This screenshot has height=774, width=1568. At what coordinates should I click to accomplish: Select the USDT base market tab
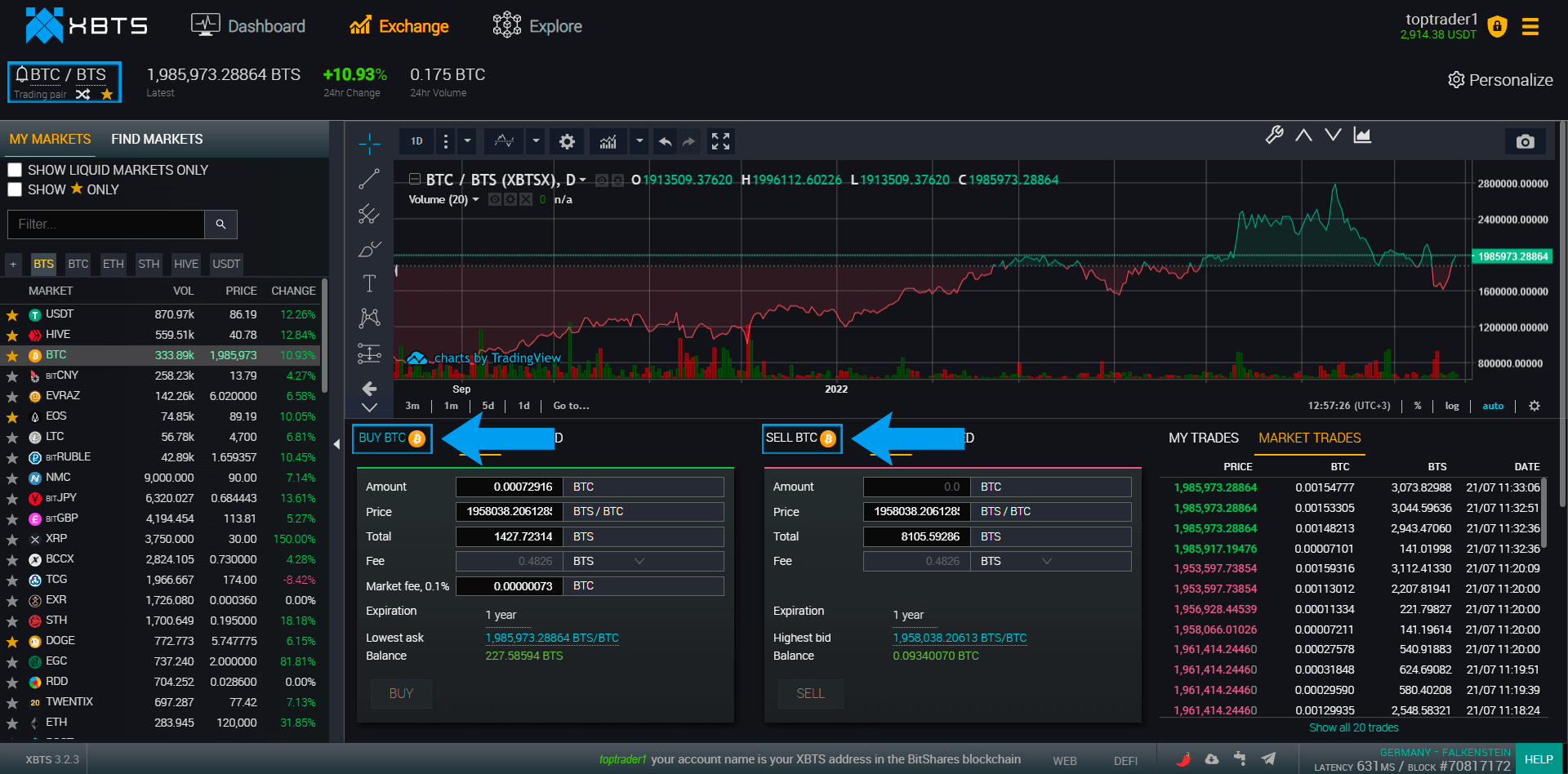point(226,264)
